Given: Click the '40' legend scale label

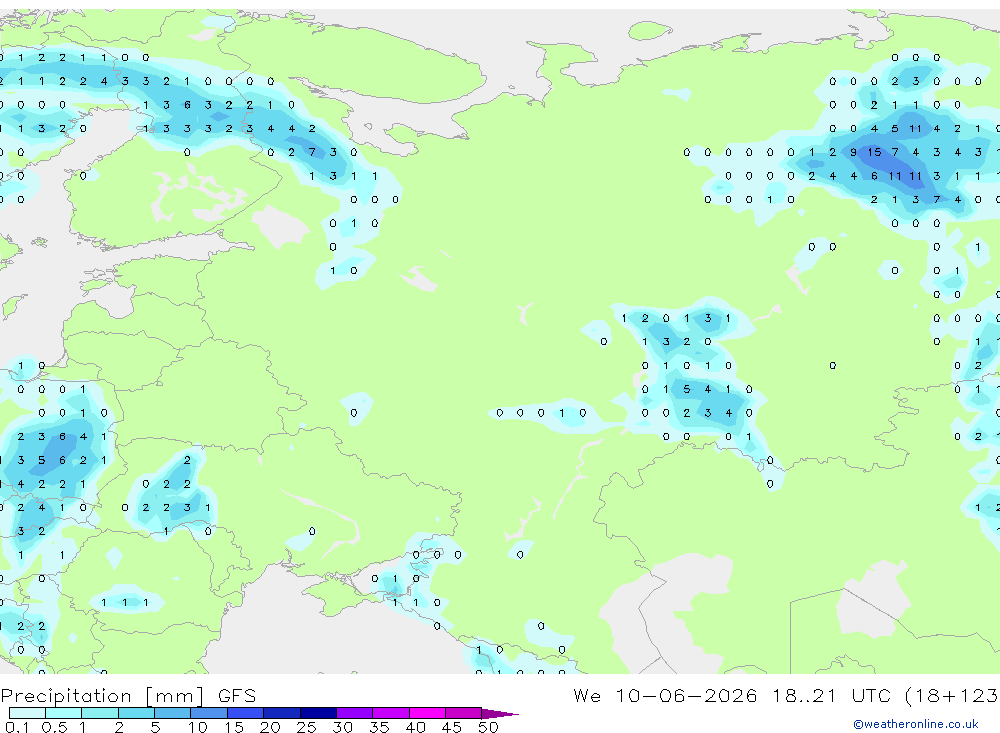Looking at the screenshot, I should pyautogui.click(x=415, y=727).
